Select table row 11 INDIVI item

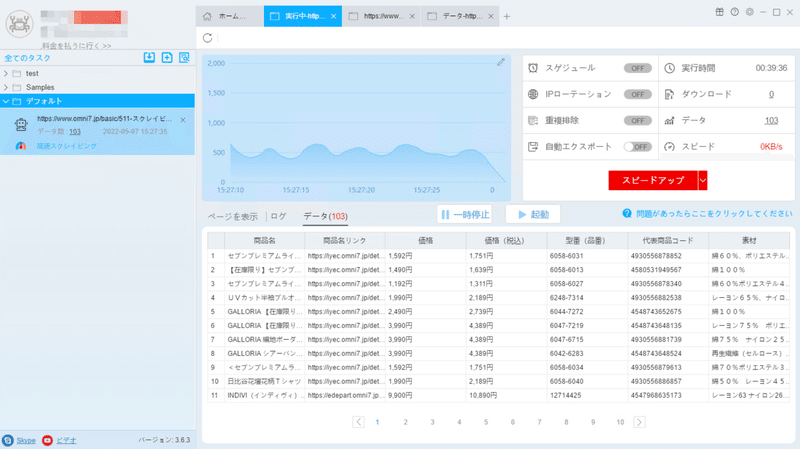click(x=498, y=395)
